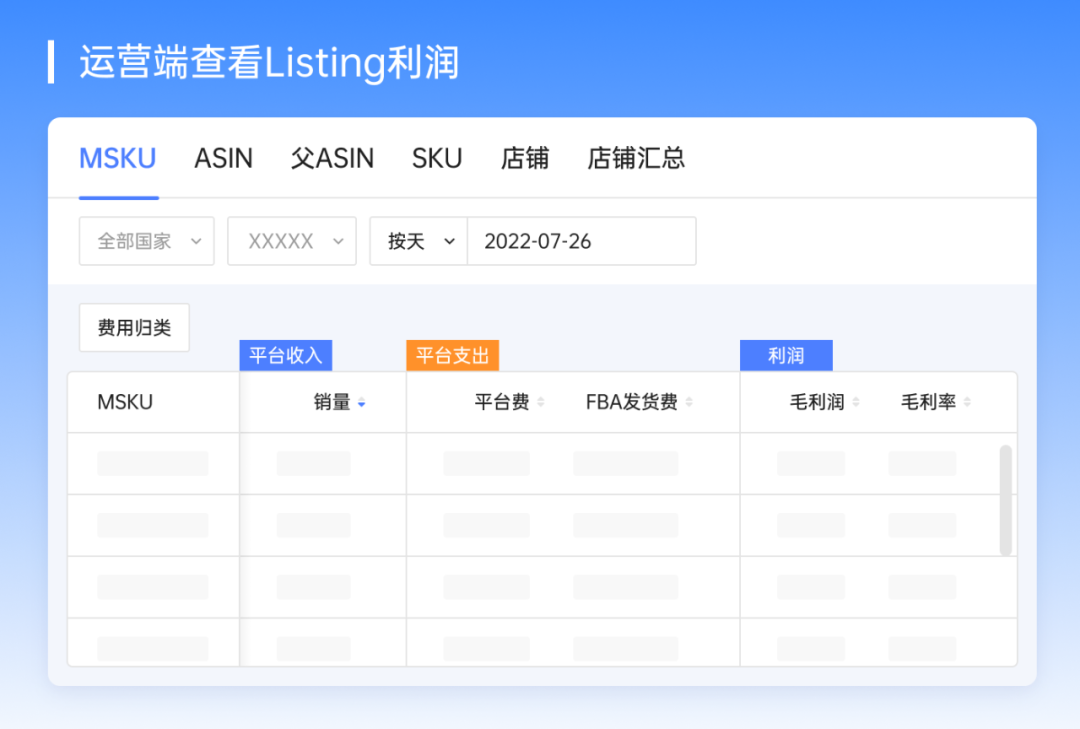Open the ASIN tab
Image resolution: width=1080 pixels, height=729 pixels.
pos(223,158)
